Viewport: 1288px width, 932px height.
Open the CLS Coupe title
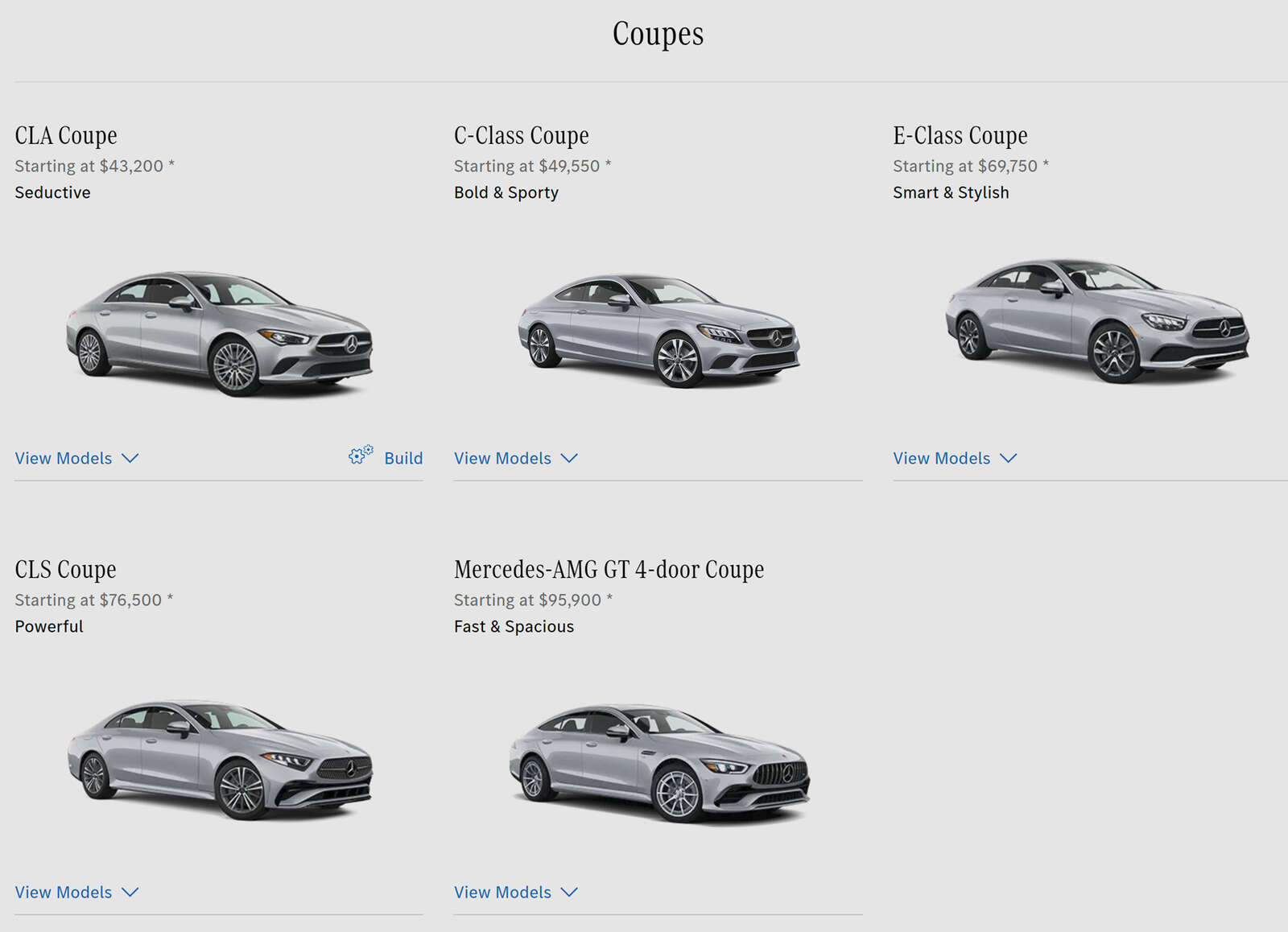click(x=65, y=569)
